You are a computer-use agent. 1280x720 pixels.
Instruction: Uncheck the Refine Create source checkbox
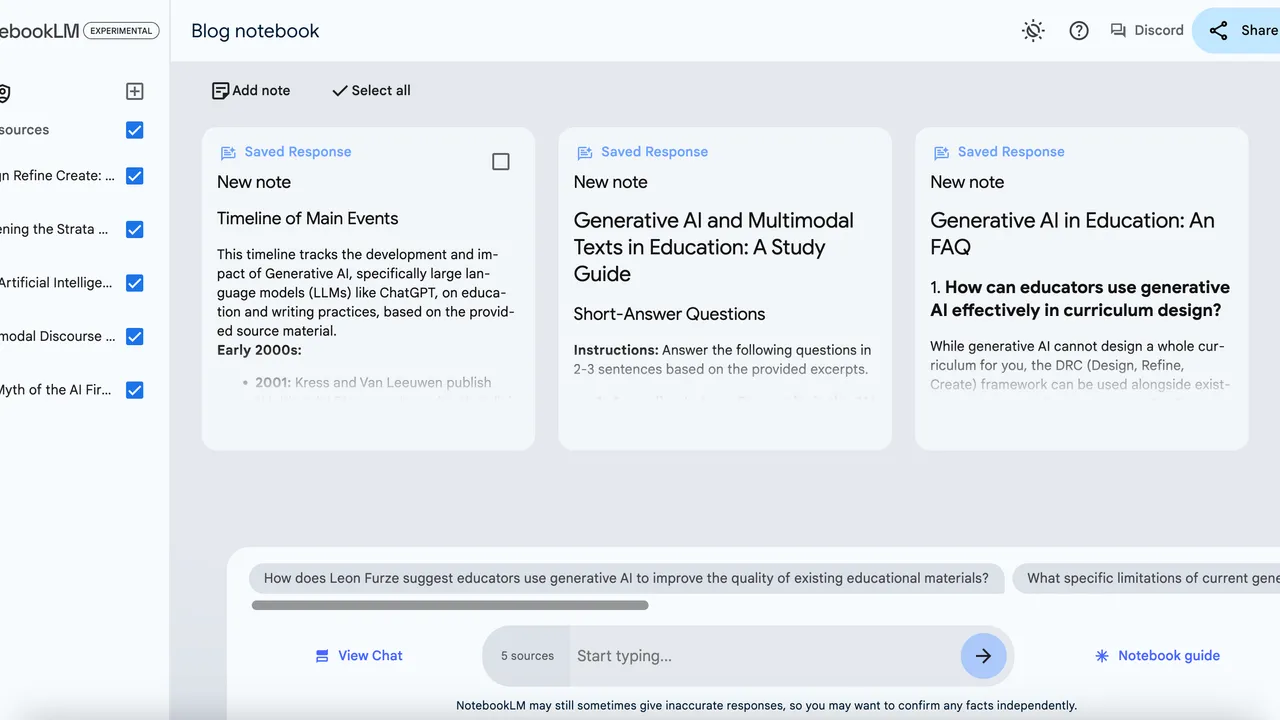coord(135,176)
